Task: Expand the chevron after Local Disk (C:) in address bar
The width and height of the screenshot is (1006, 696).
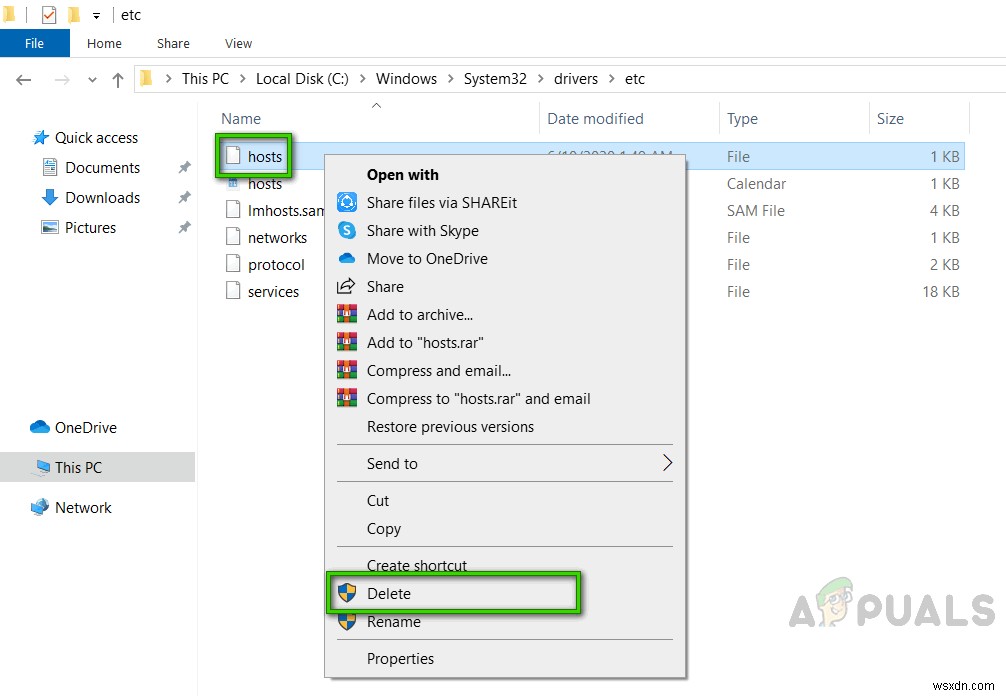Action: pyautogui.click(x=362, y=79)
